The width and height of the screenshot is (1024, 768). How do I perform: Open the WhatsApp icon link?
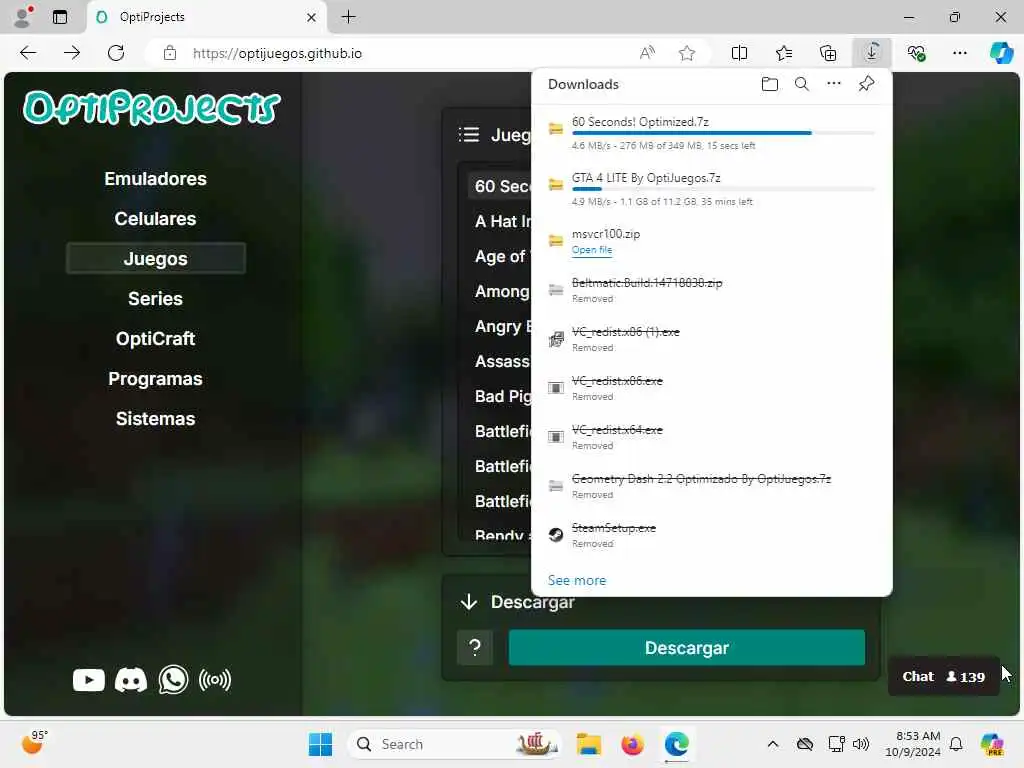(173, 680)
